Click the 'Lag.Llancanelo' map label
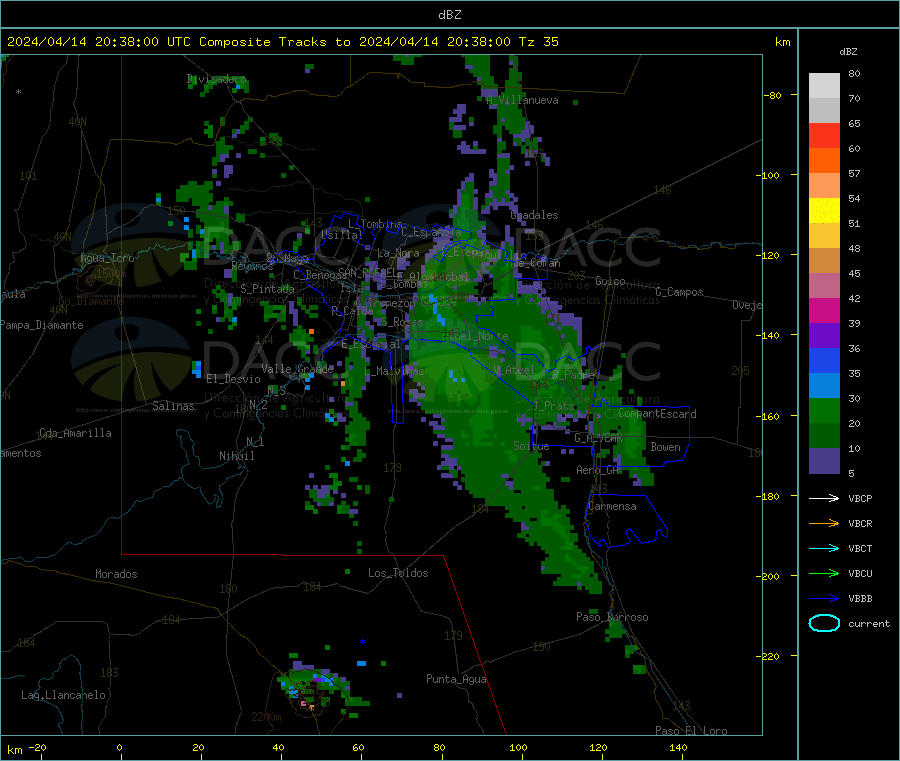The height and width of the screenshot is (761, 900). tap(63, 695)
